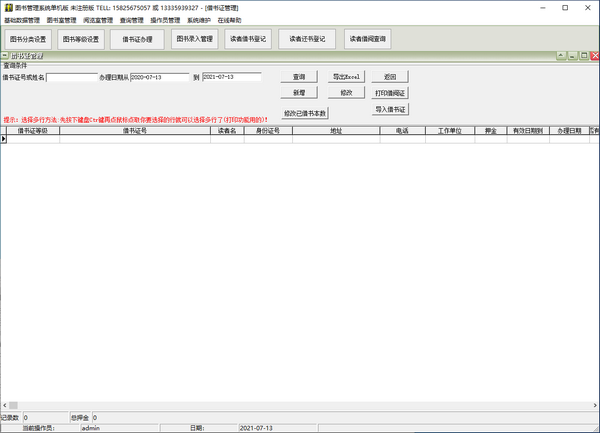Maximize the 借书证管理 child window

tap(584, 56)
